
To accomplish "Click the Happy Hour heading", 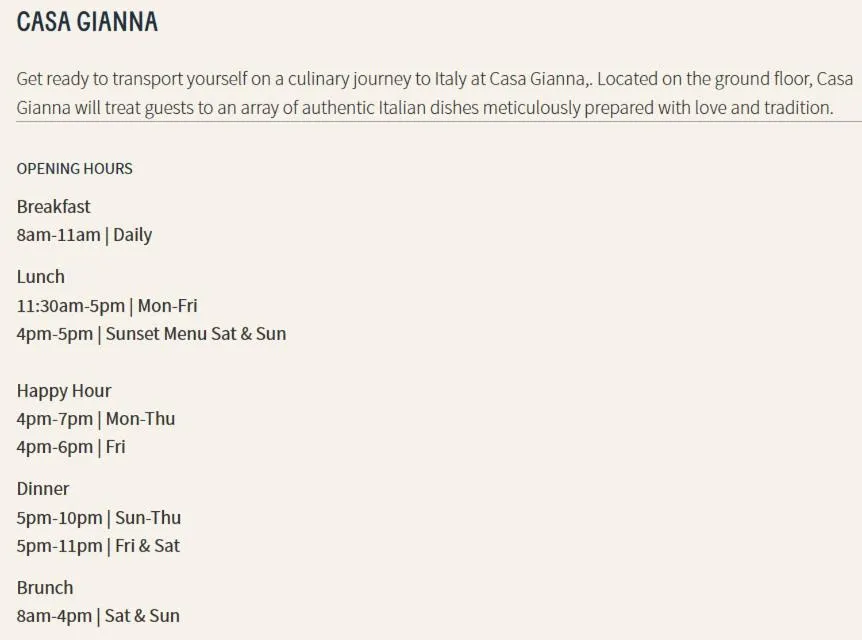I will tap(63, 390).
